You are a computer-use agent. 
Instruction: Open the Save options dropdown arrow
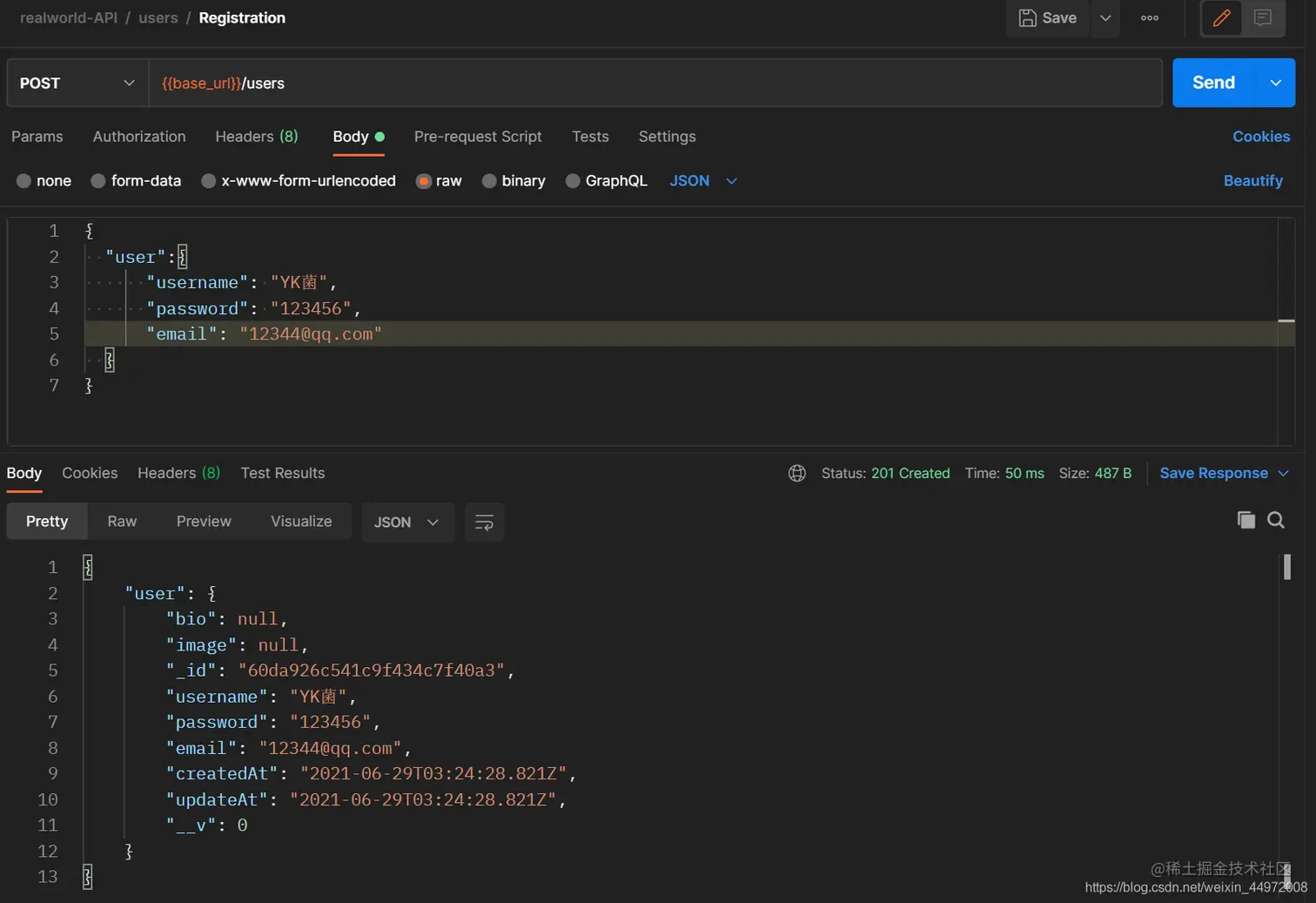click(x=1105, y=18)
